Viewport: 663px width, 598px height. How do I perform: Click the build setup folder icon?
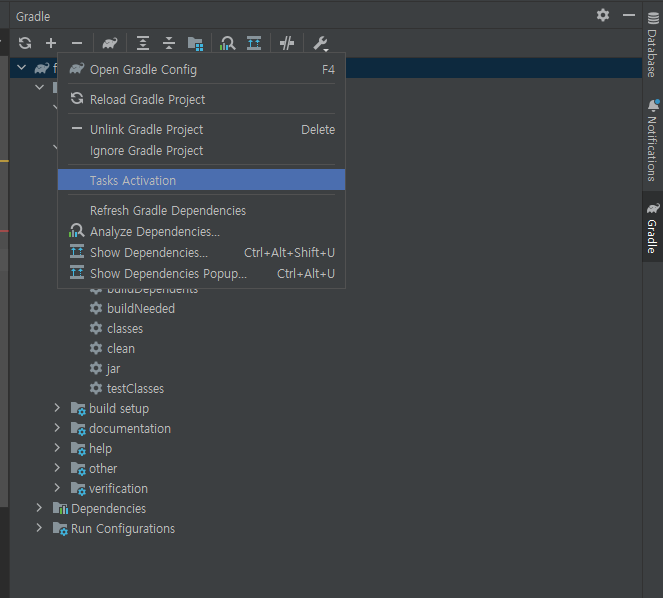click(x=78, y=409)
